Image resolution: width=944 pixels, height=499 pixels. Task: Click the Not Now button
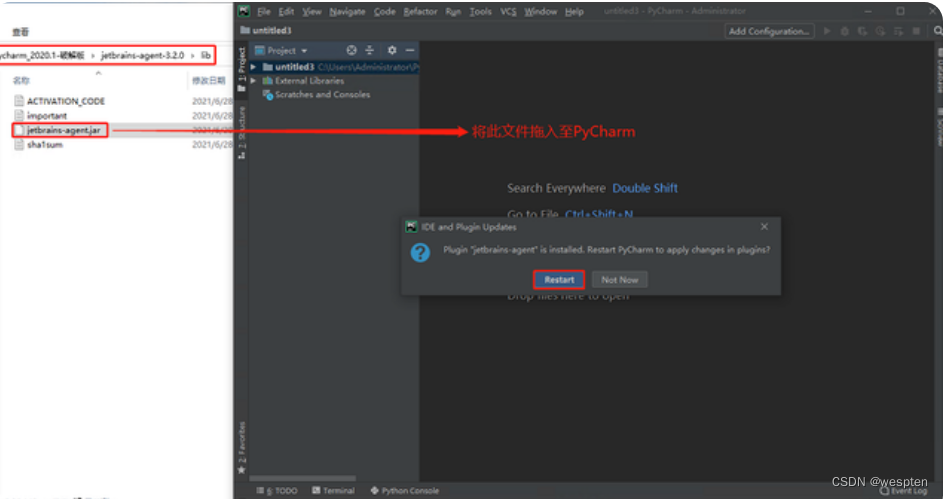click(x=620, y=280)
